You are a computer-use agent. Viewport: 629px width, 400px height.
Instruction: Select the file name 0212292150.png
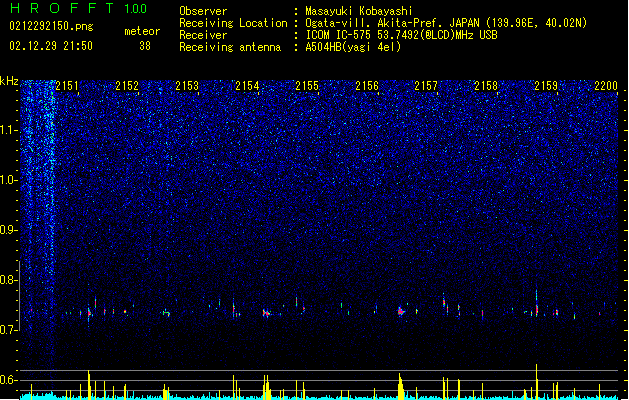click(51, 26)
